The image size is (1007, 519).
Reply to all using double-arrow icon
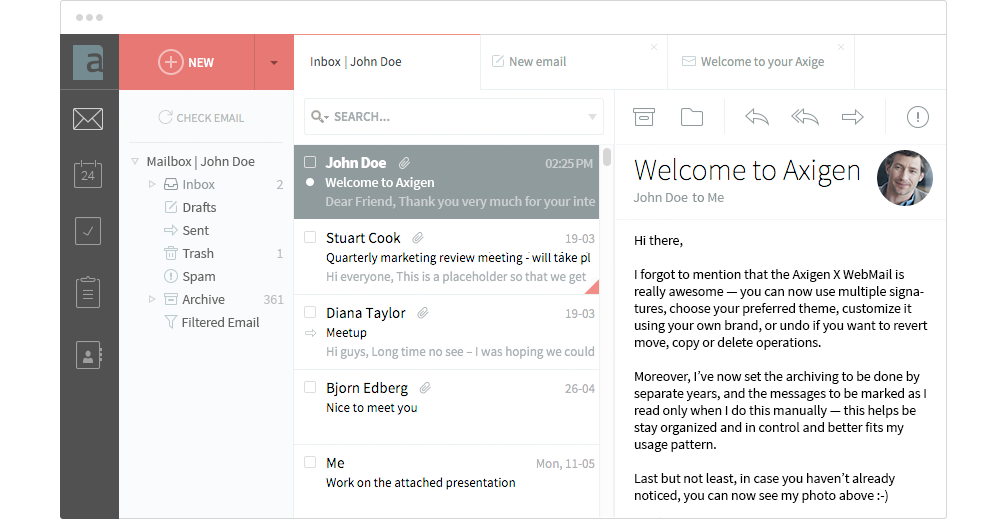(805, 117)
